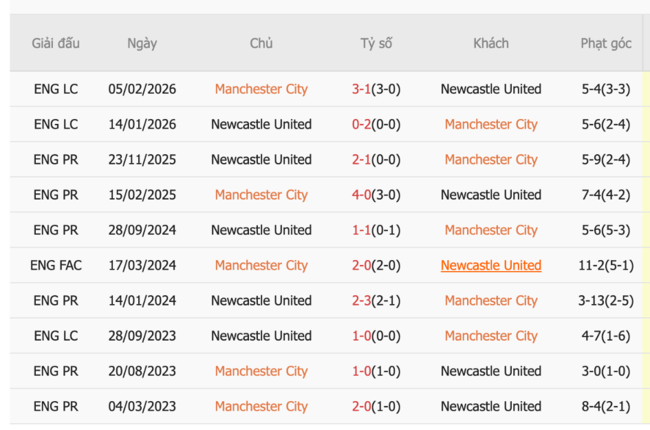Click the corner stat 3-13(2-5)
The width and height of the screenshot is (650, 430).
click(x=606, y=300)
